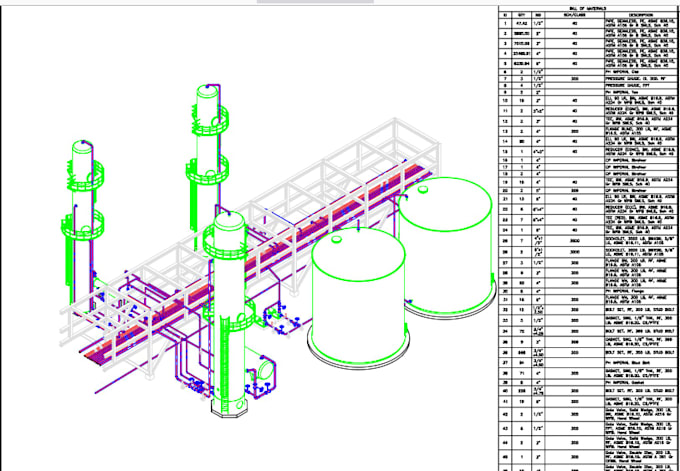Click the DESCRIPTION column header
680x471 pixels.
point(641,14)
